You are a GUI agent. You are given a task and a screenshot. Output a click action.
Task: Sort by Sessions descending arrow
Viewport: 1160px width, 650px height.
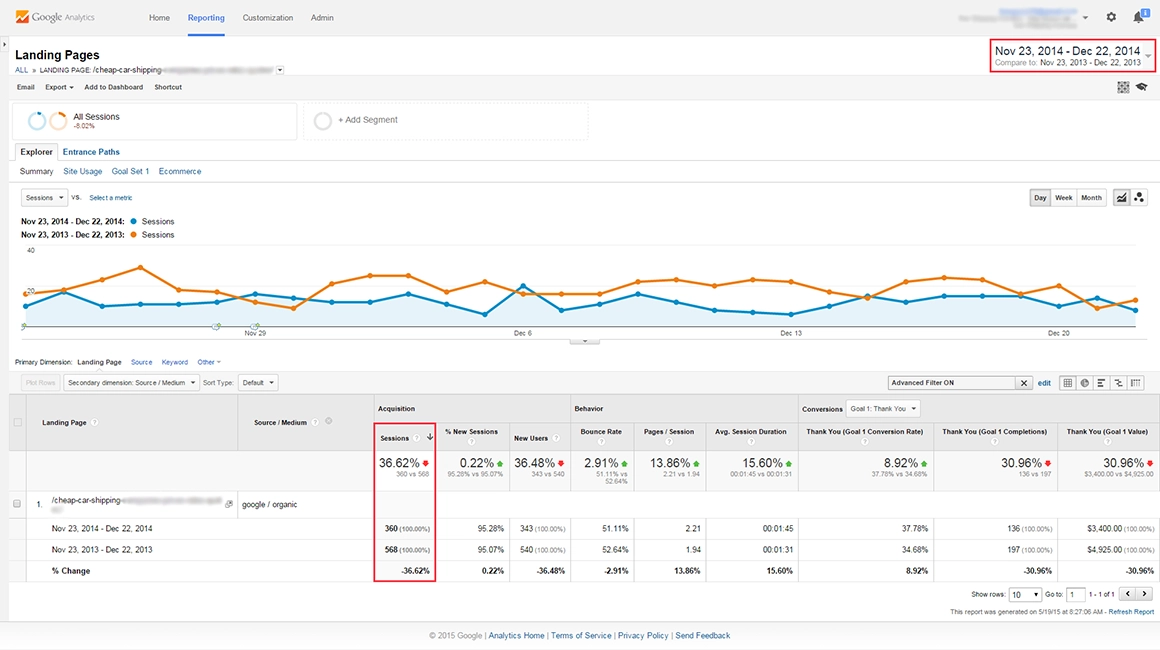(430, 437)
